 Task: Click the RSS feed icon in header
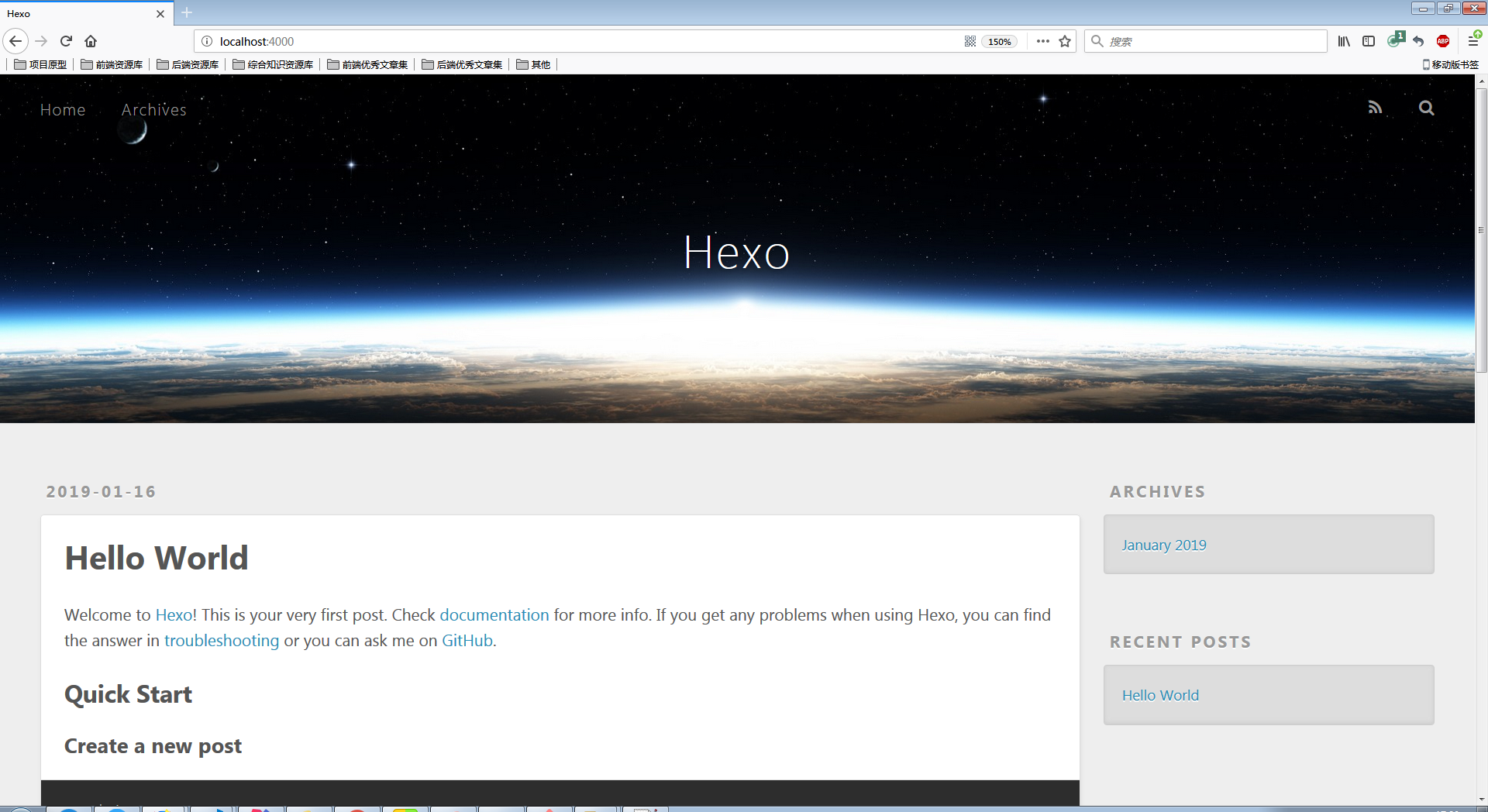[1375, 108]
